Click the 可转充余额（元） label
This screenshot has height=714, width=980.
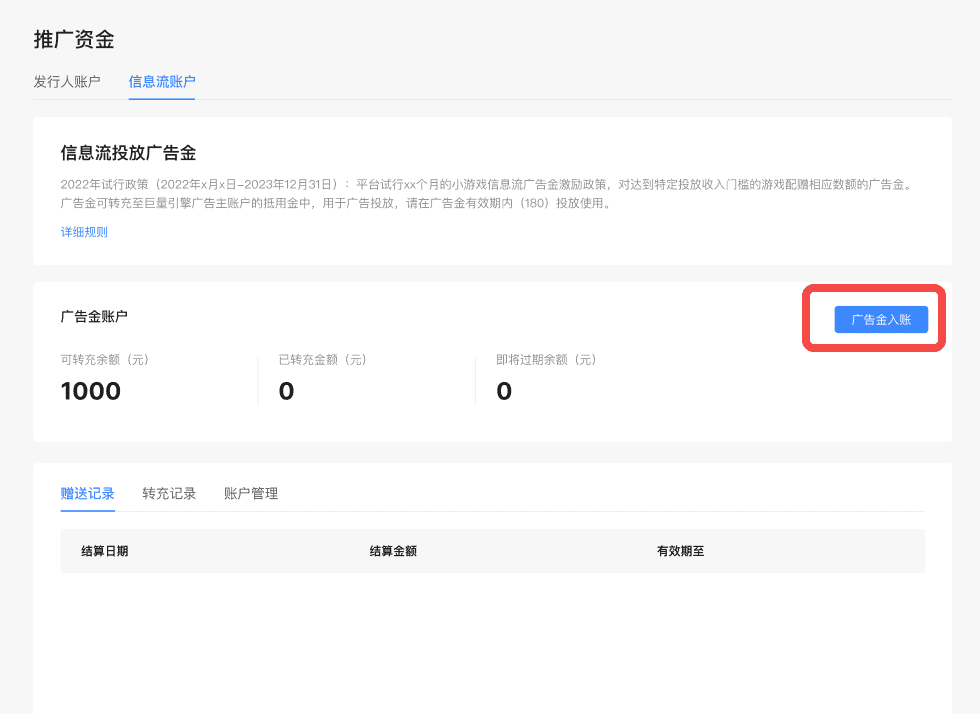[x=105, y=360]
